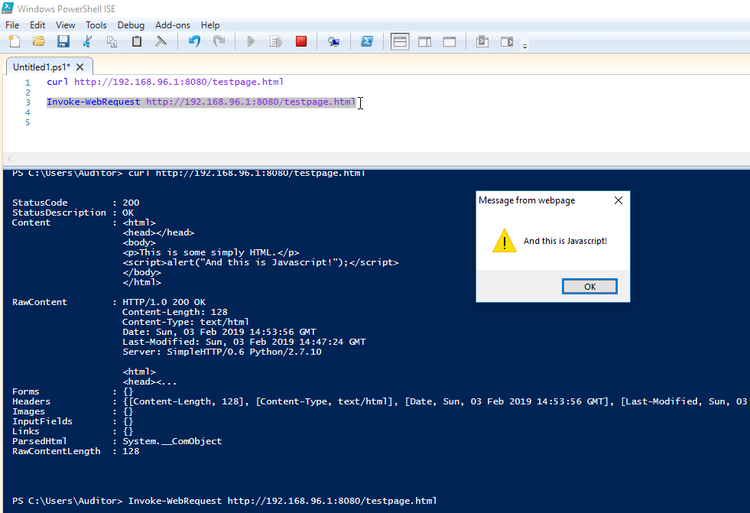
Task: Open the View menu
Action: [65, 25]
